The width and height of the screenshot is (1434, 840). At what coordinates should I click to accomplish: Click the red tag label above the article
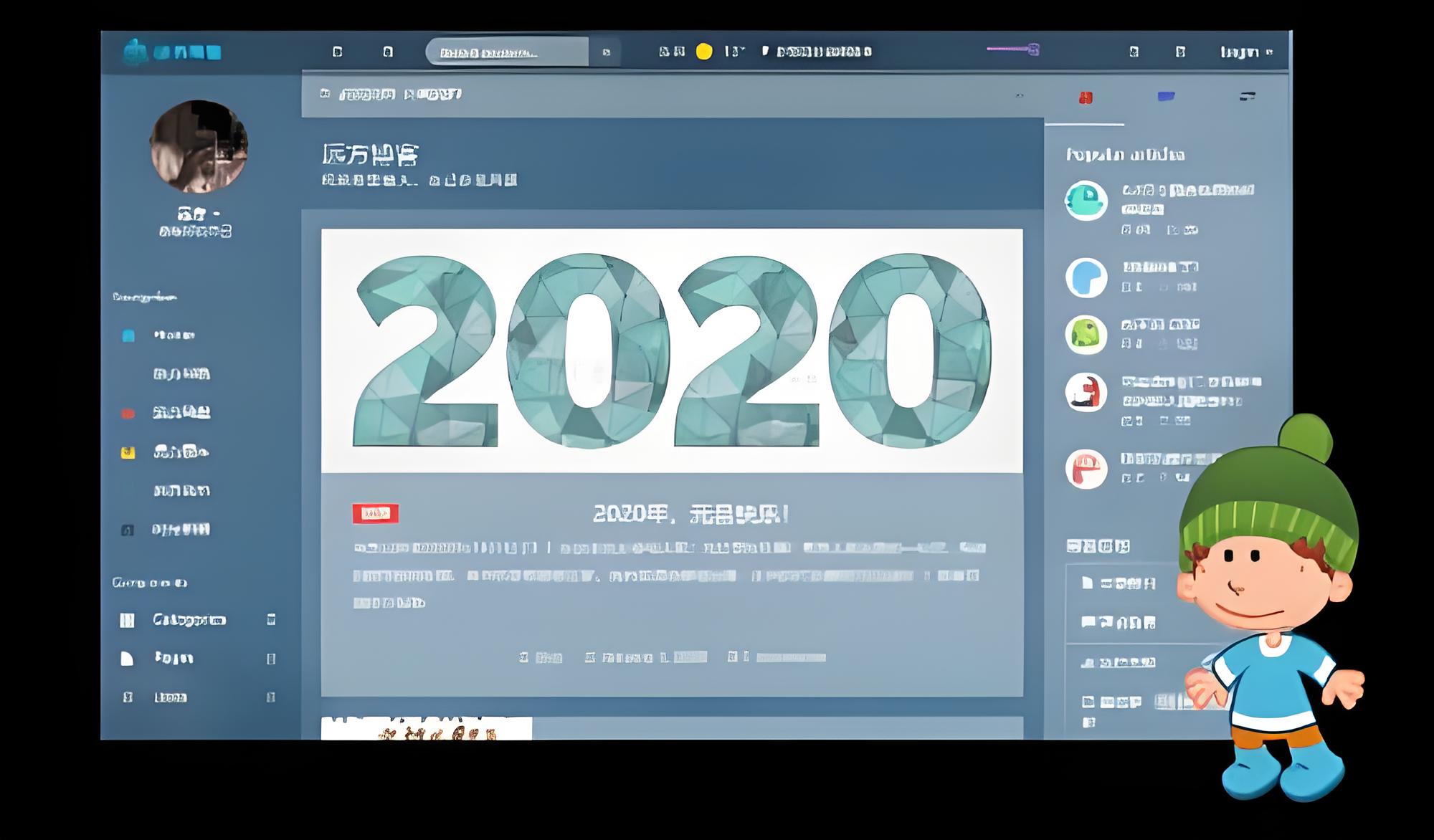(375, 513)
